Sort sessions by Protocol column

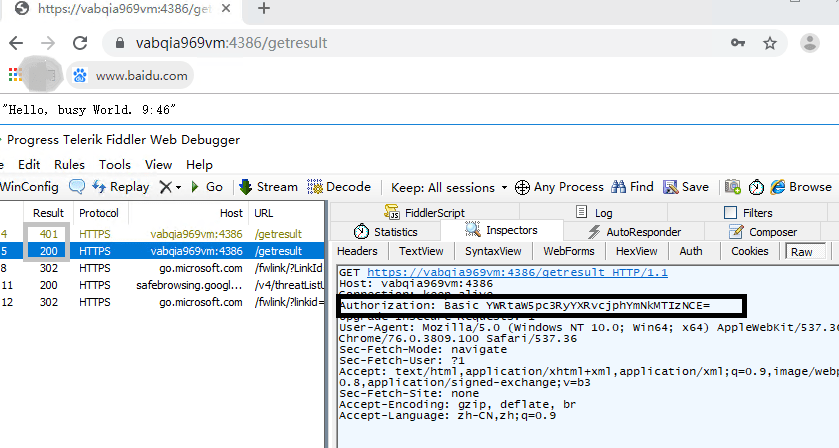(x=99, y=213)
